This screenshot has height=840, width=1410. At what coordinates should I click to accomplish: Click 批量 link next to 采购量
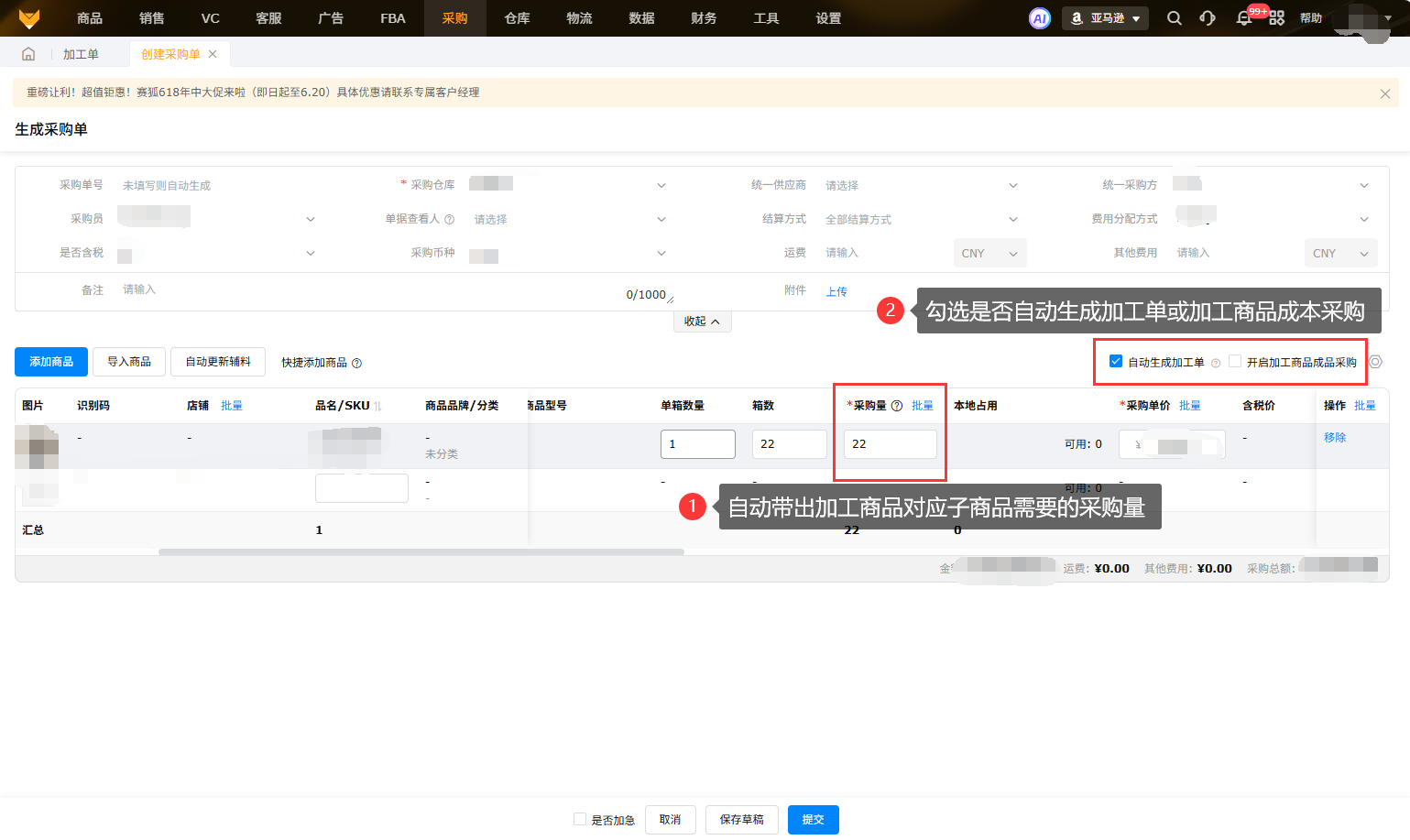click(923, 406)
